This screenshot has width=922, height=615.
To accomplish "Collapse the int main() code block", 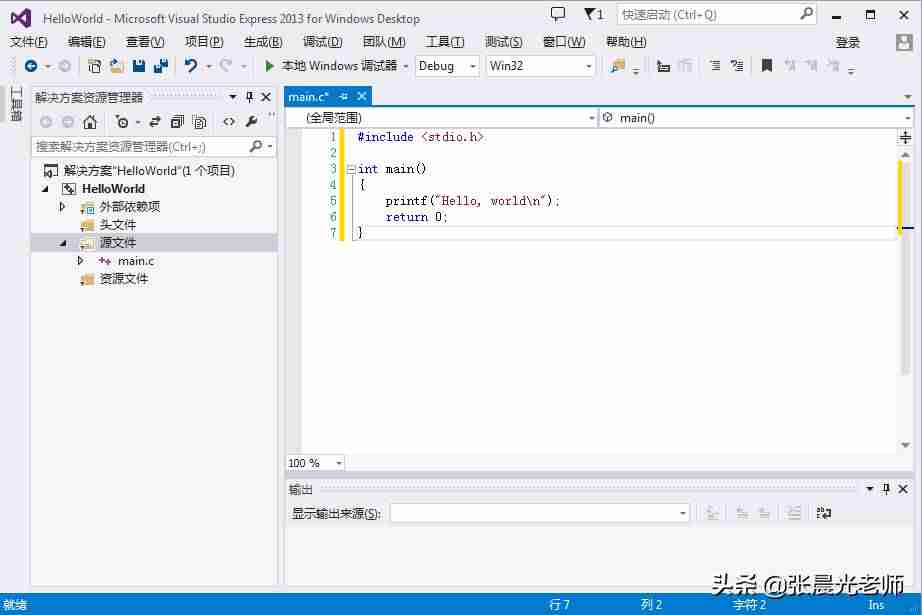I will pyautogui.click(x=350, y=169).
